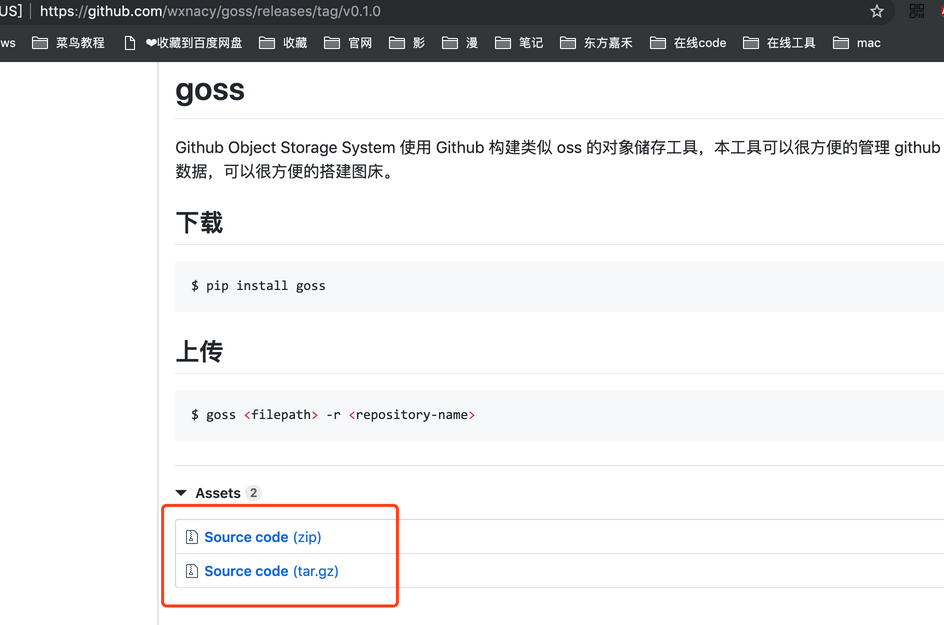
Task: Open the mac bookmark folder
Action: point(857,43)
